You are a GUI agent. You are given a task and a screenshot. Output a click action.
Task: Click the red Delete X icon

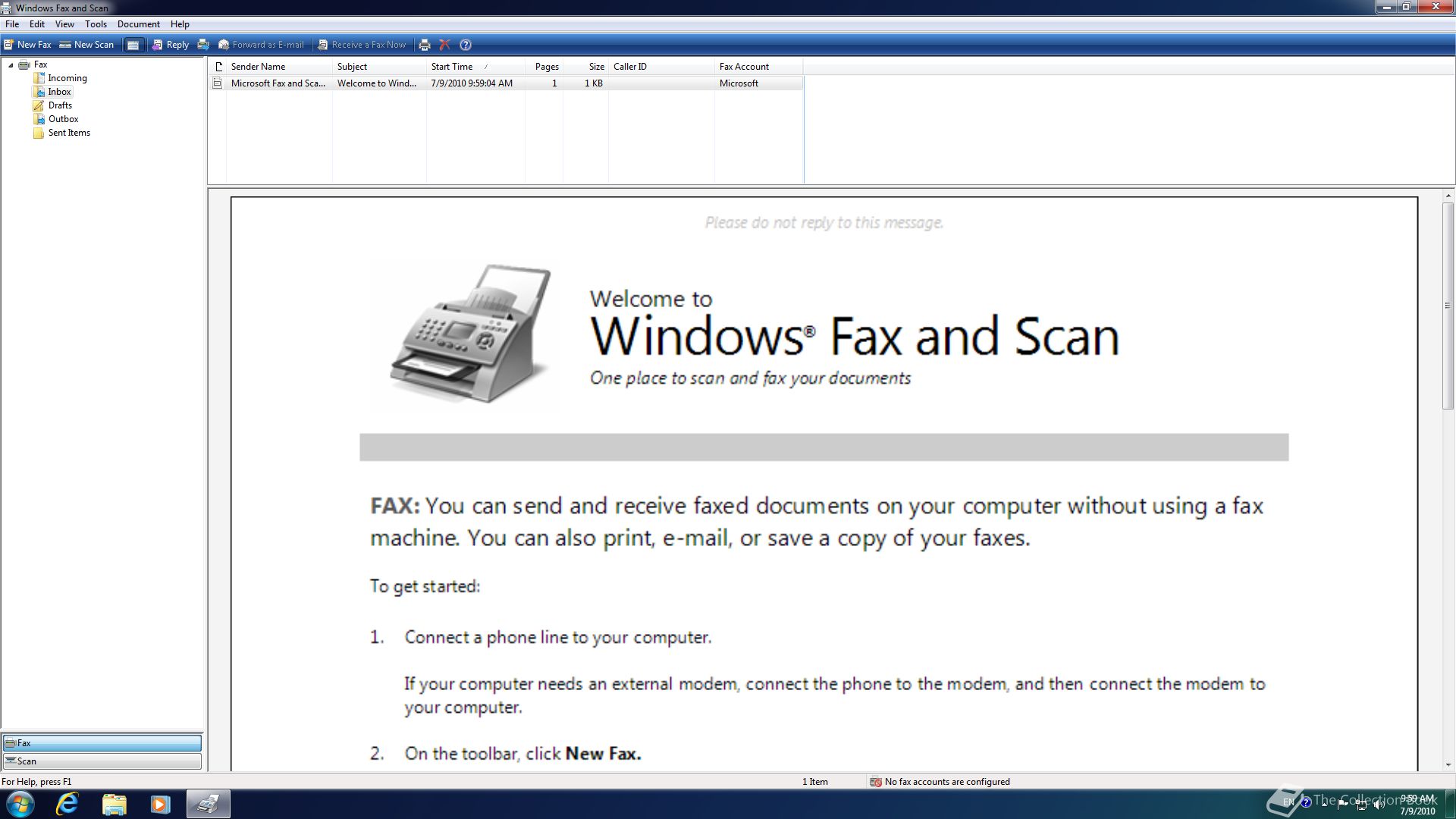[445, 45]
